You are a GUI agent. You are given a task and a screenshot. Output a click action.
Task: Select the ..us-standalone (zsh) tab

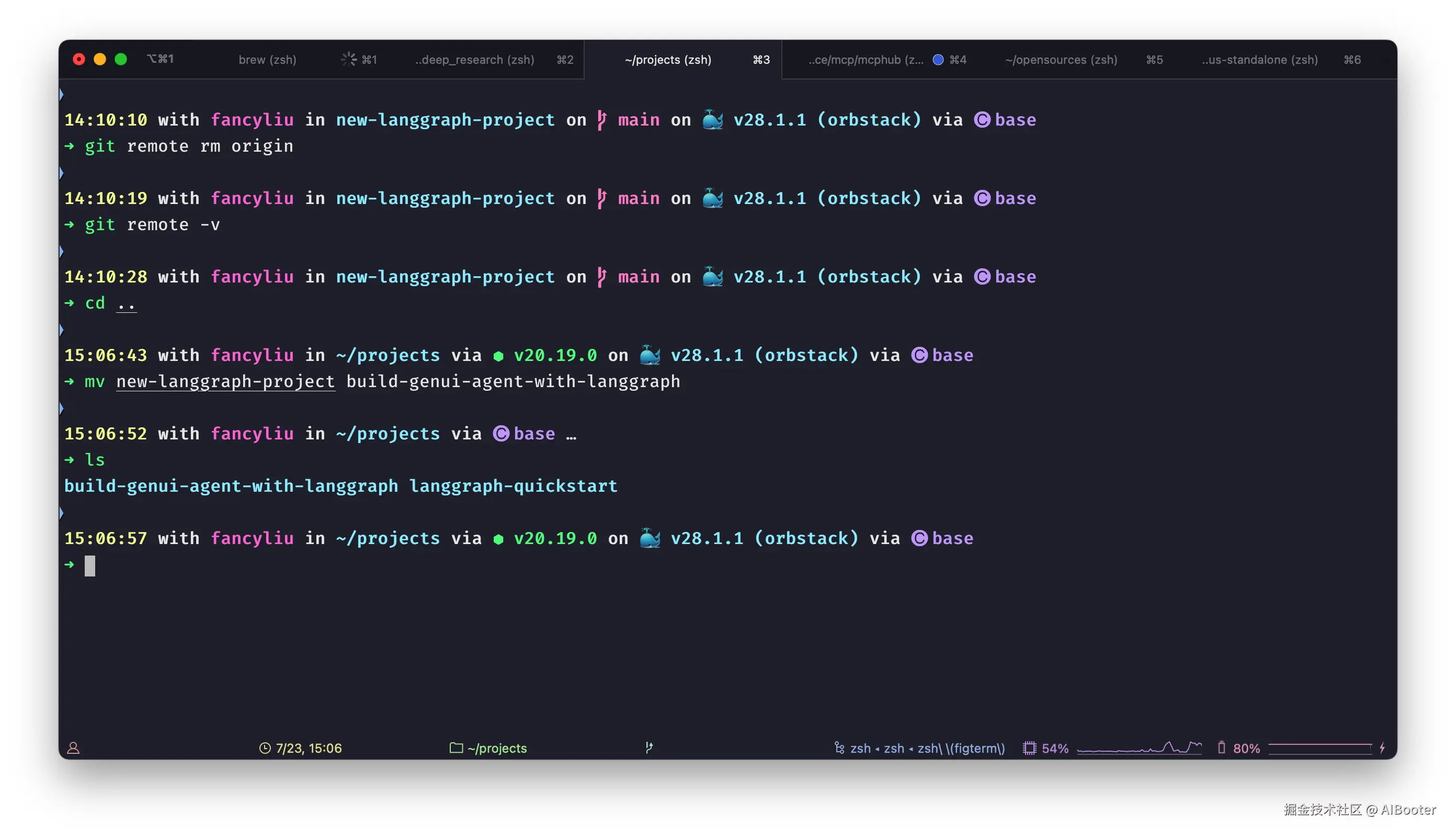tap(1259, 60)
